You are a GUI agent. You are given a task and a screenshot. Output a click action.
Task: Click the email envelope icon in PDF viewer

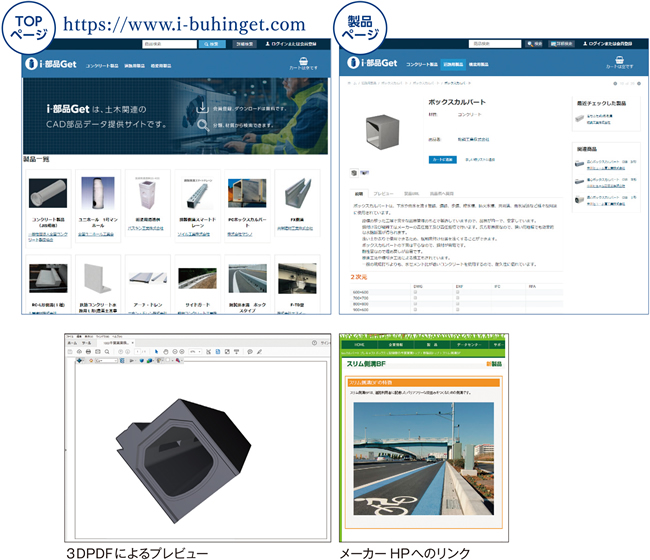(98, 352)
